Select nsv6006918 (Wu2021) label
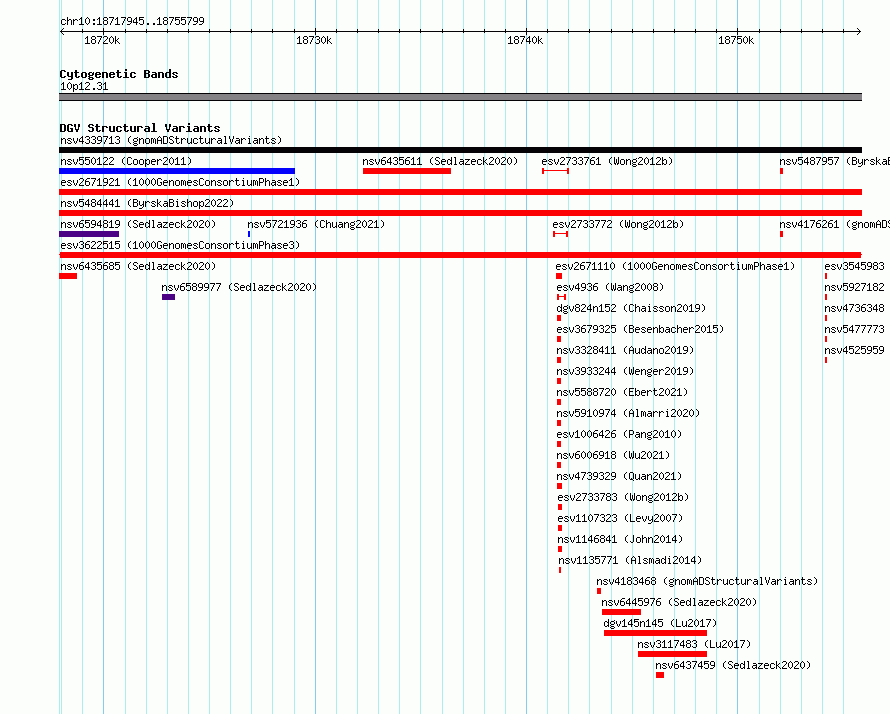 [613, 455]
